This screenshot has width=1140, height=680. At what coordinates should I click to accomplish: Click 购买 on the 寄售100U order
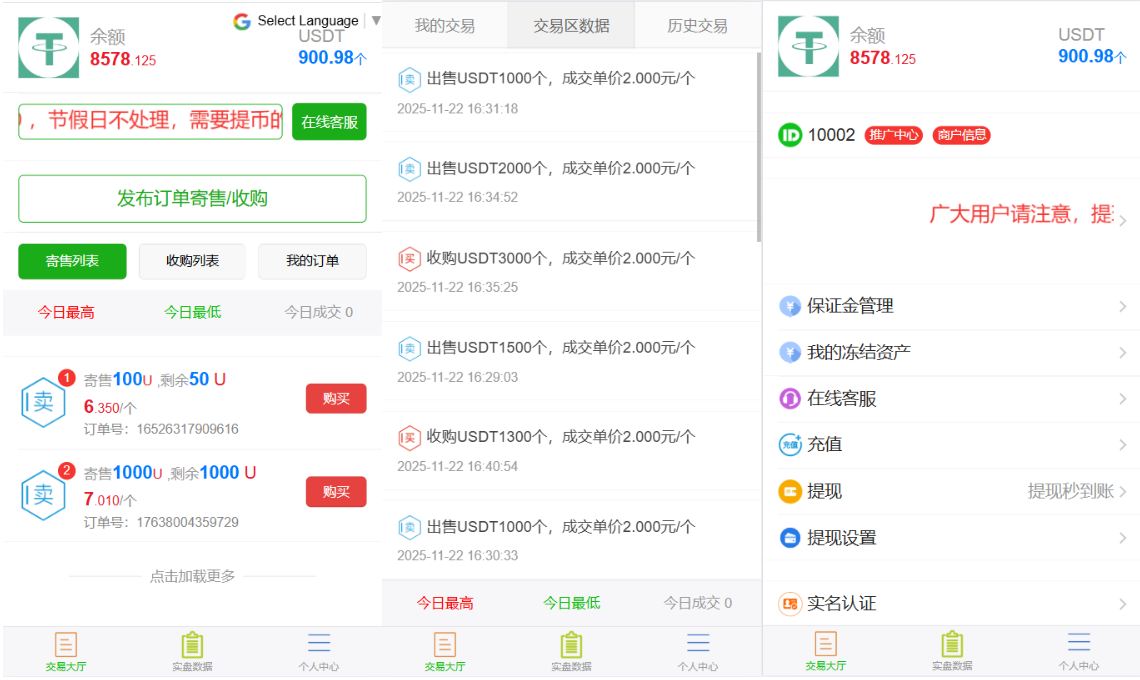[336, 398]
